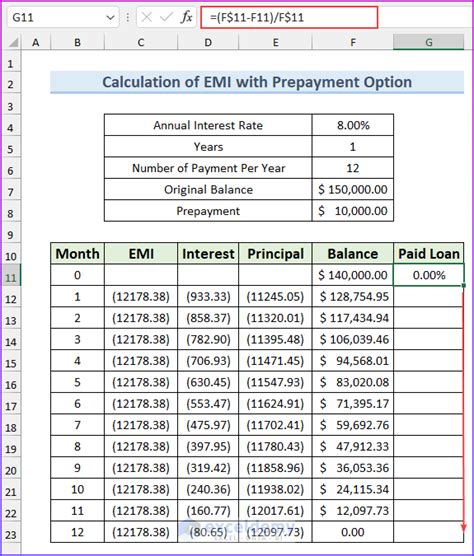This screenshot has height=556, width=474.
Task: Select the $ 117,434.94 balance cell
Action: 353,318
